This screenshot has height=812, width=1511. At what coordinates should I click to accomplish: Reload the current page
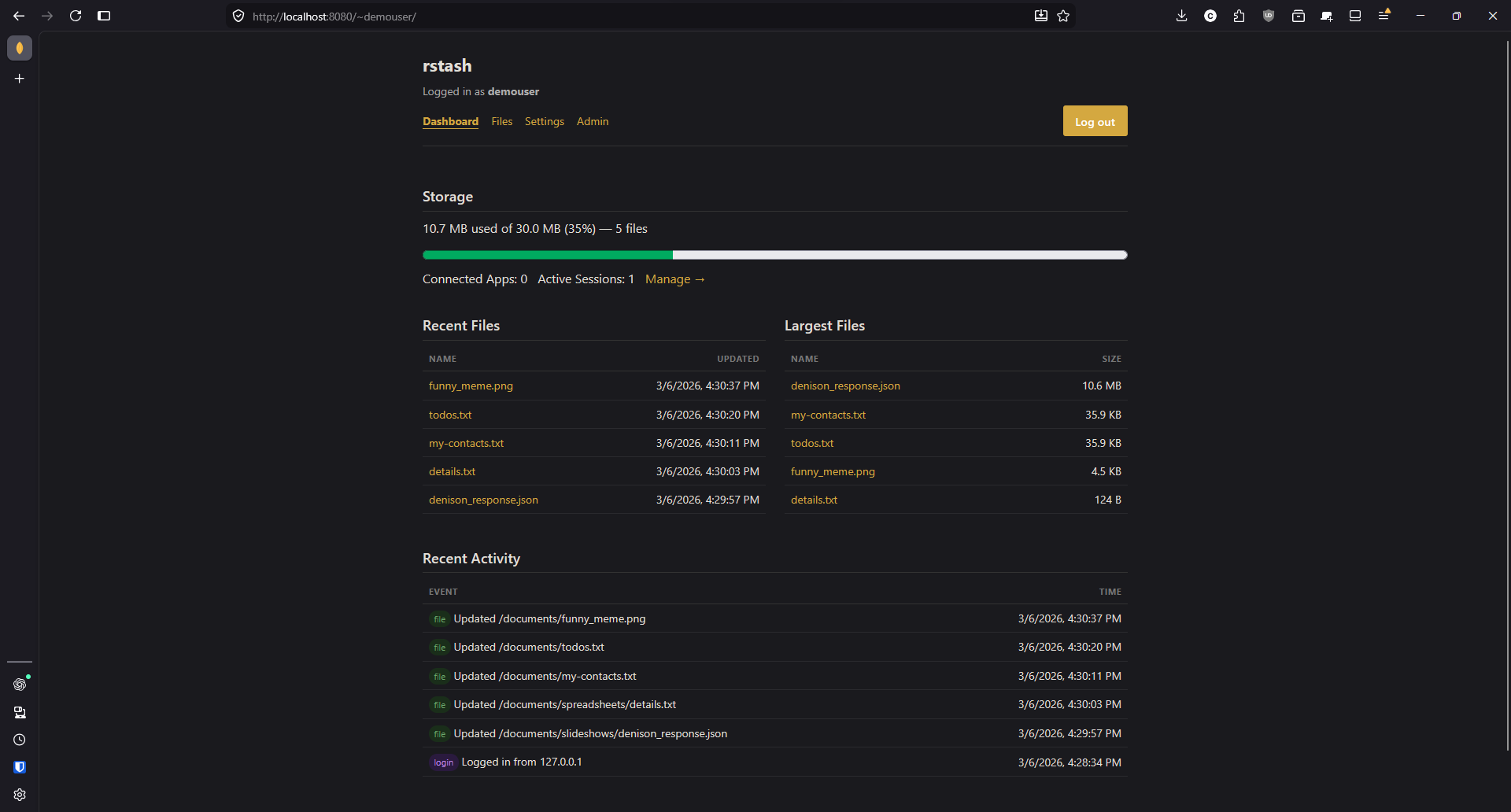click(x=76, y=16)
